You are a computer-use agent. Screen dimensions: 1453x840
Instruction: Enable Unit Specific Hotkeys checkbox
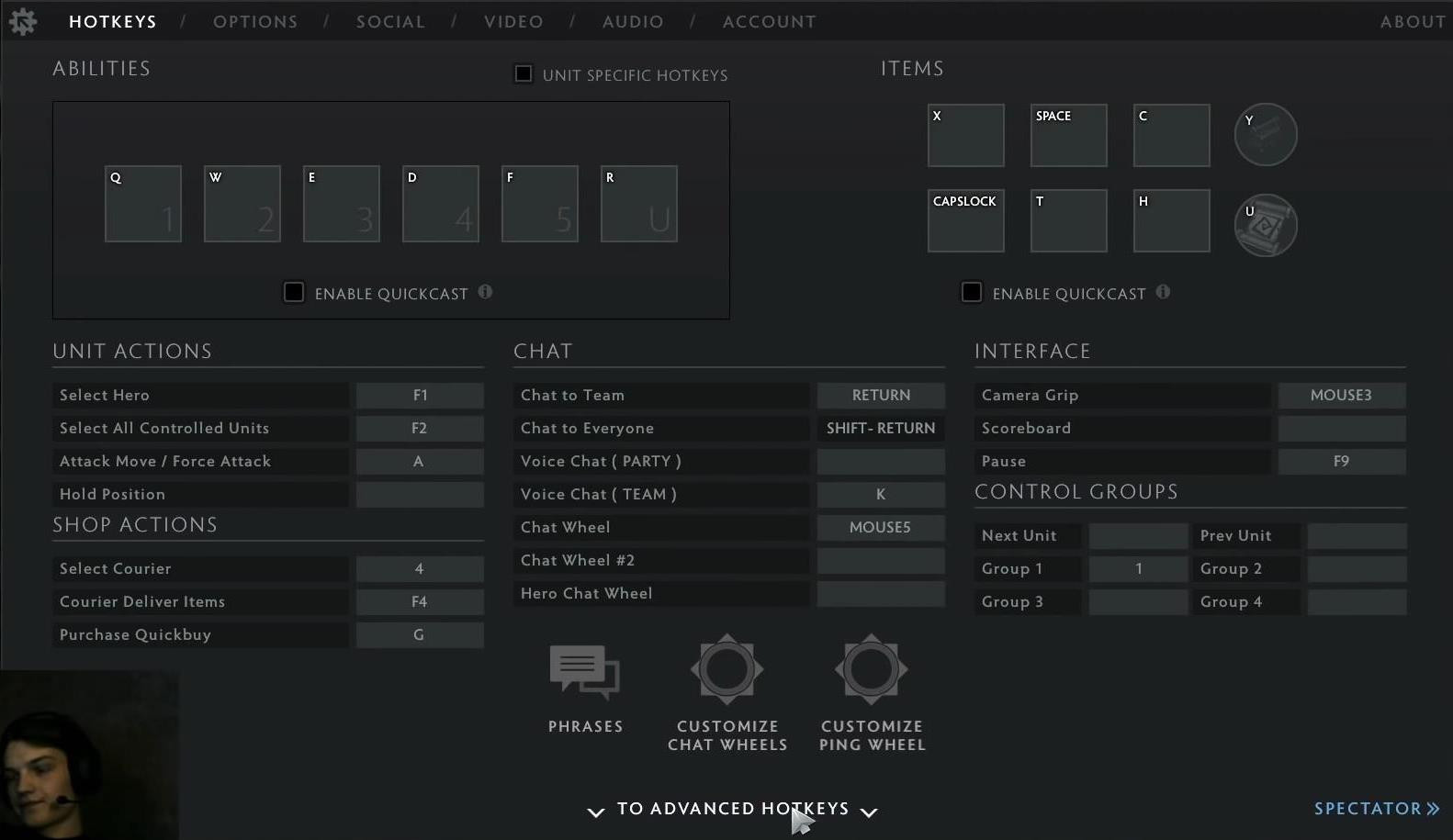point(524,73)
